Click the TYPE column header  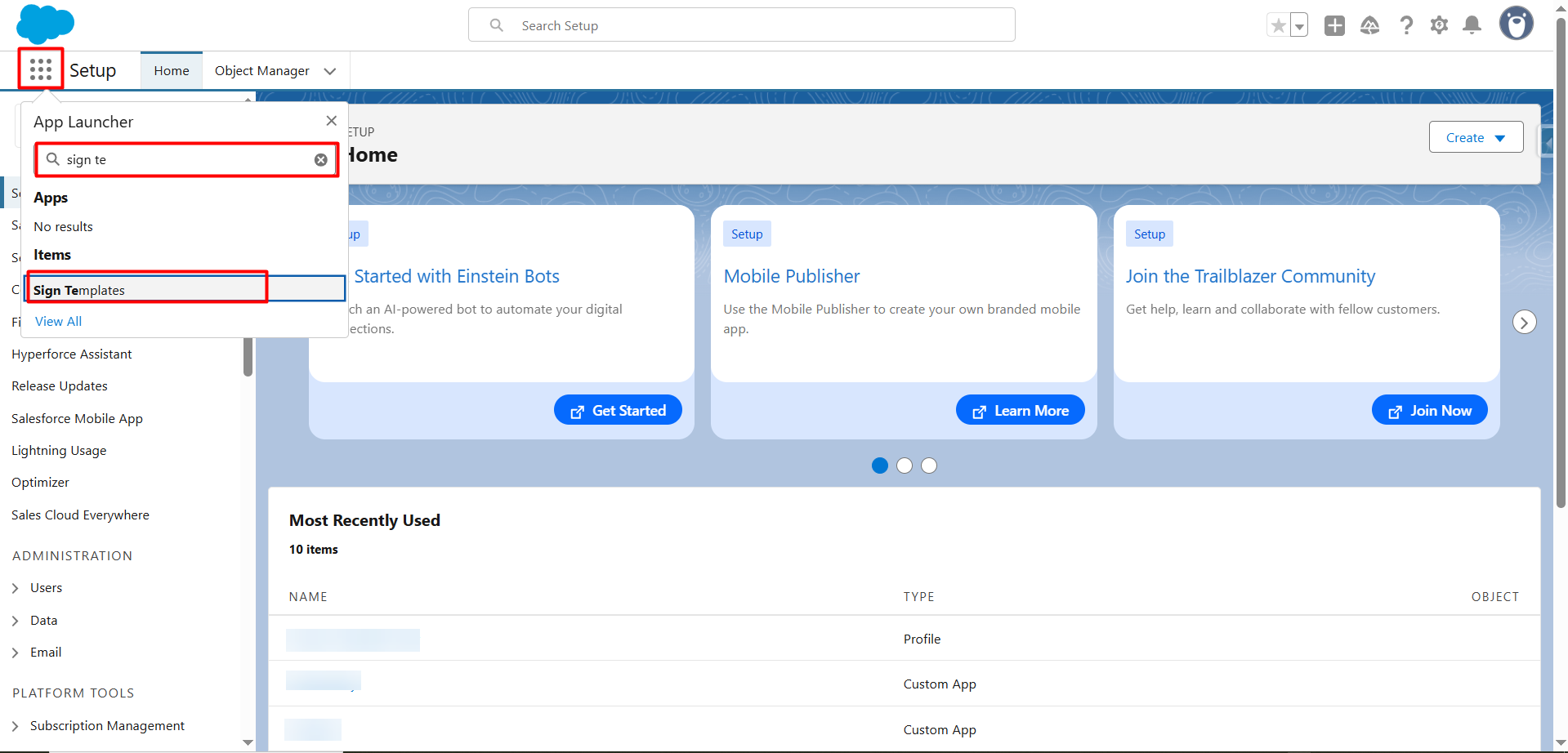coord(918,597)
